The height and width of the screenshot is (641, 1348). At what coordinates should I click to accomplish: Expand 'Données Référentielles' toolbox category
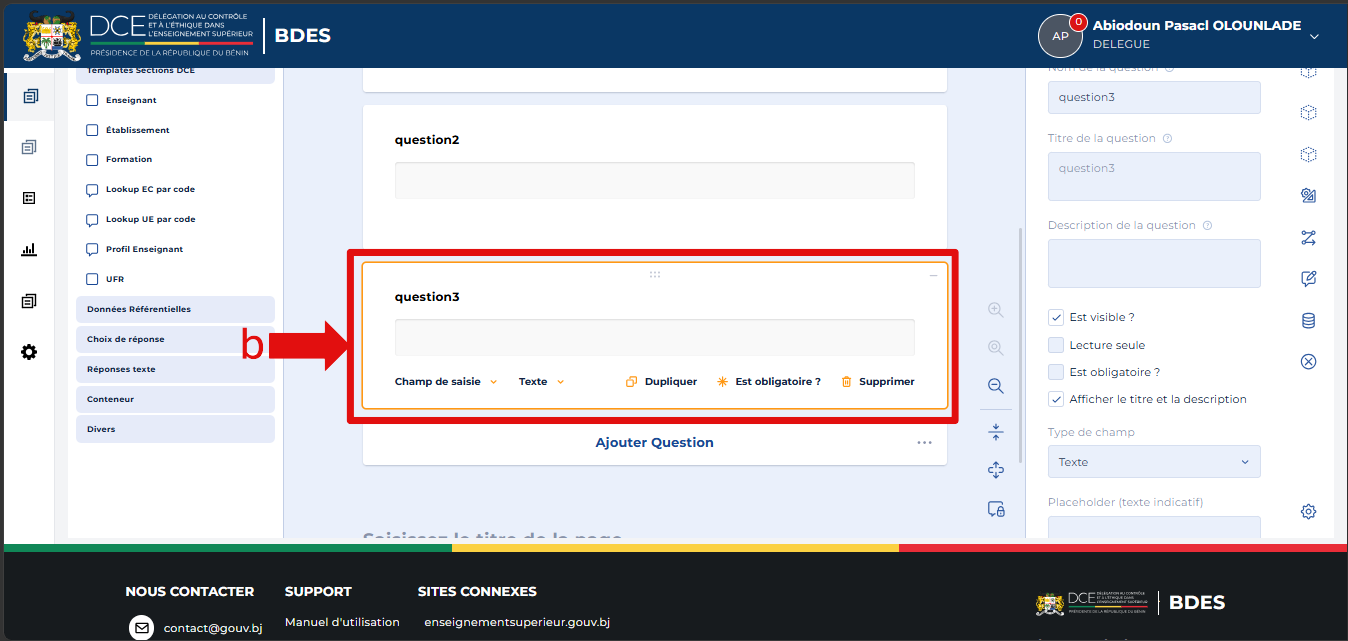coord(175,309)
